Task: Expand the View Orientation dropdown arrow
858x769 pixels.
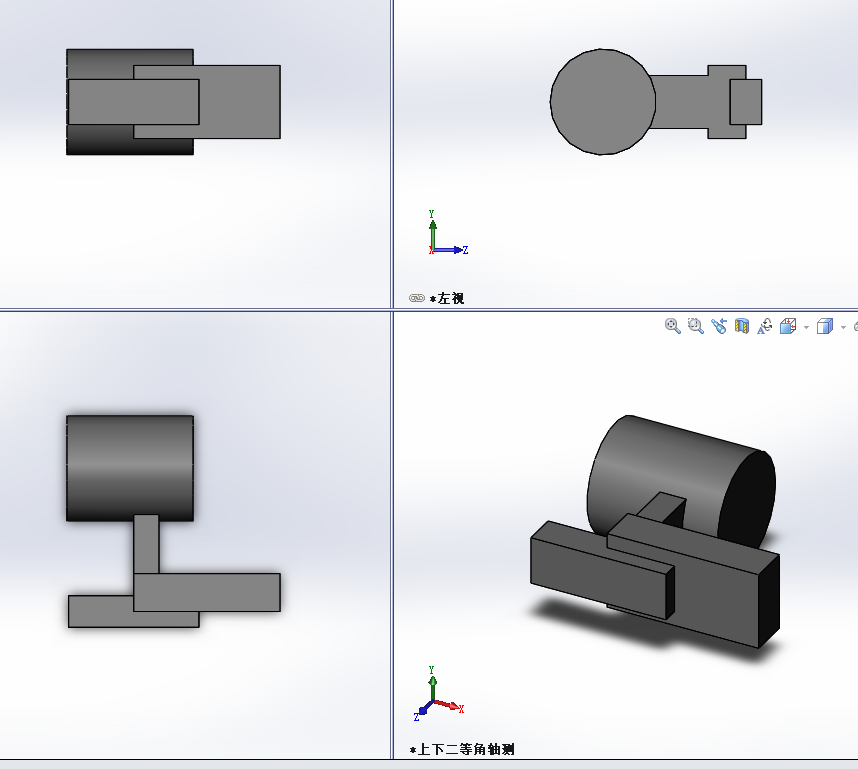Action: [x=806, y=327]
